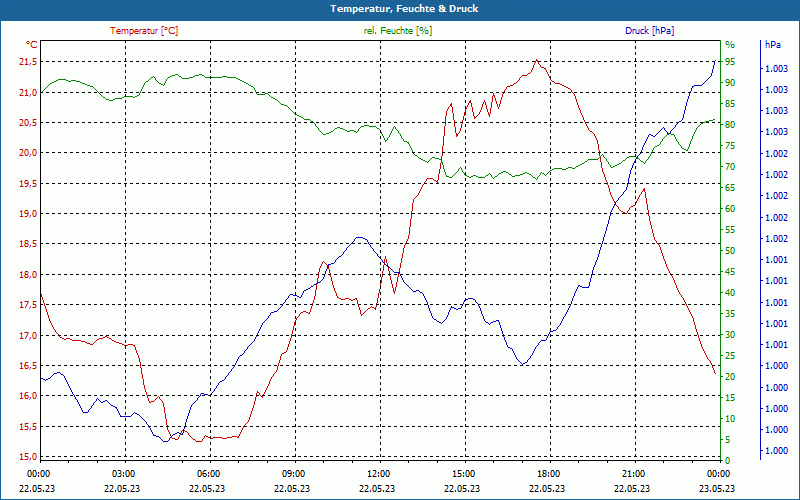Image resolution: width=800 pixels, height=500 pixels.
Task: Click the °C unit label on temperature axis
Action: tap(32, 44)
